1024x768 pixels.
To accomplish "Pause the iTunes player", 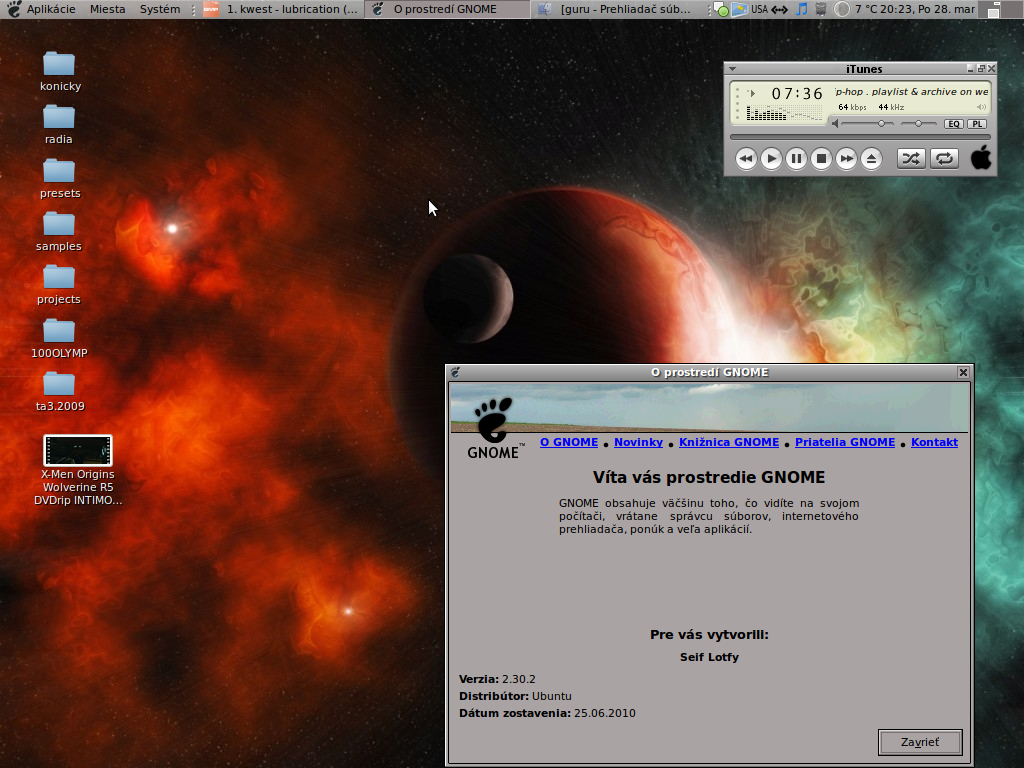I will 796,159.
